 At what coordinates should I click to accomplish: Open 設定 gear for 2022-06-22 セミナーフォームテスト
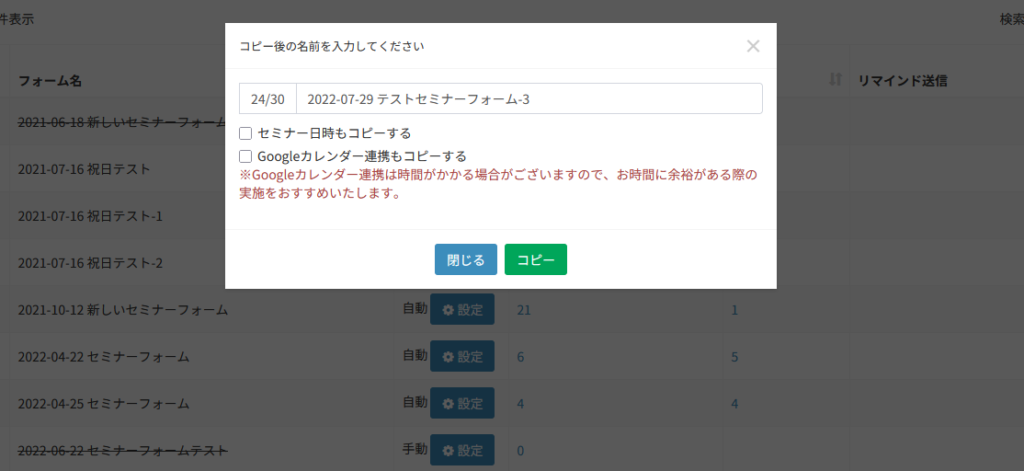point(462,450)
